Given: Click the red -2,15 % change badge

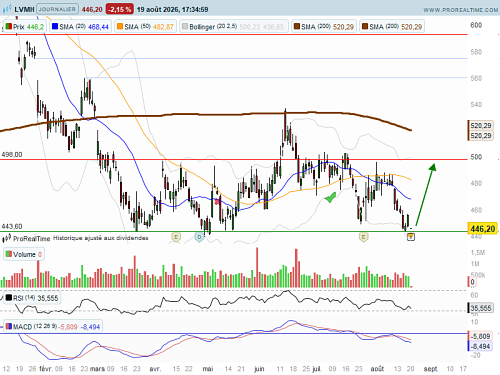Looking at the screenshot, I should [x=119, y=9].
